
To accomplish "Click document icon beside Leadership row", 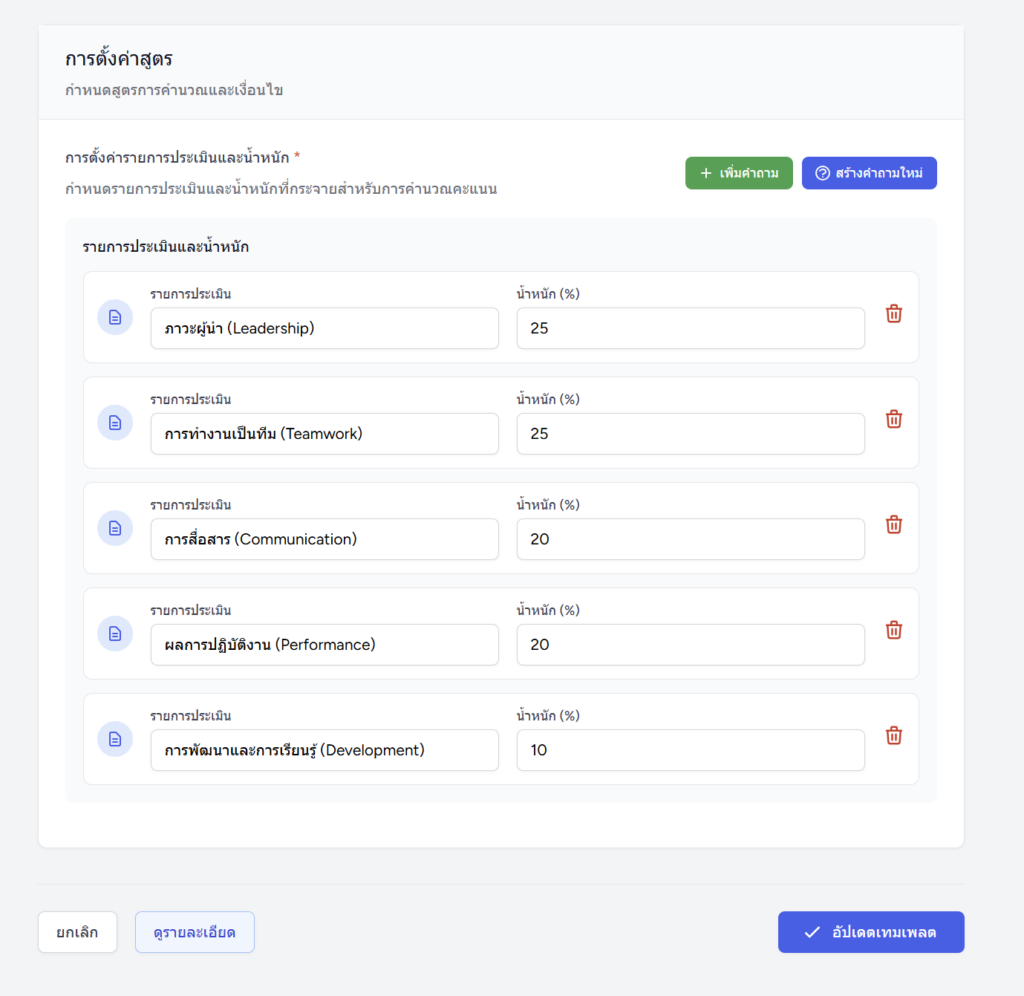I will [115, 317].
